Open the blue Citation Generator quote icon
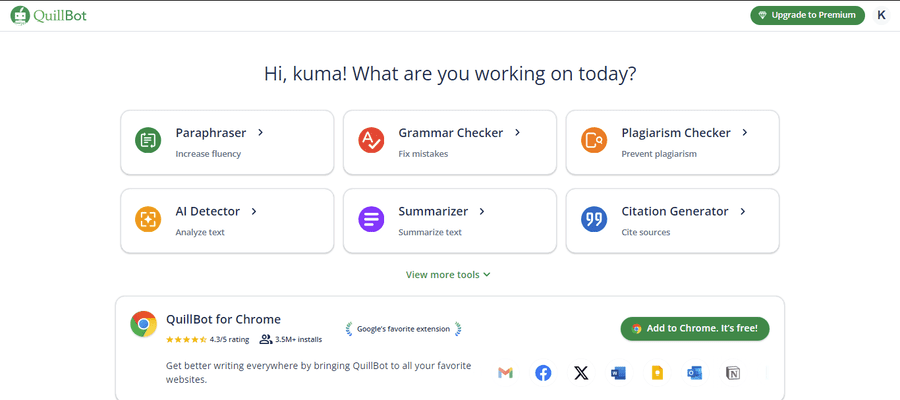 pyautogui.click(x=593, y=219)
